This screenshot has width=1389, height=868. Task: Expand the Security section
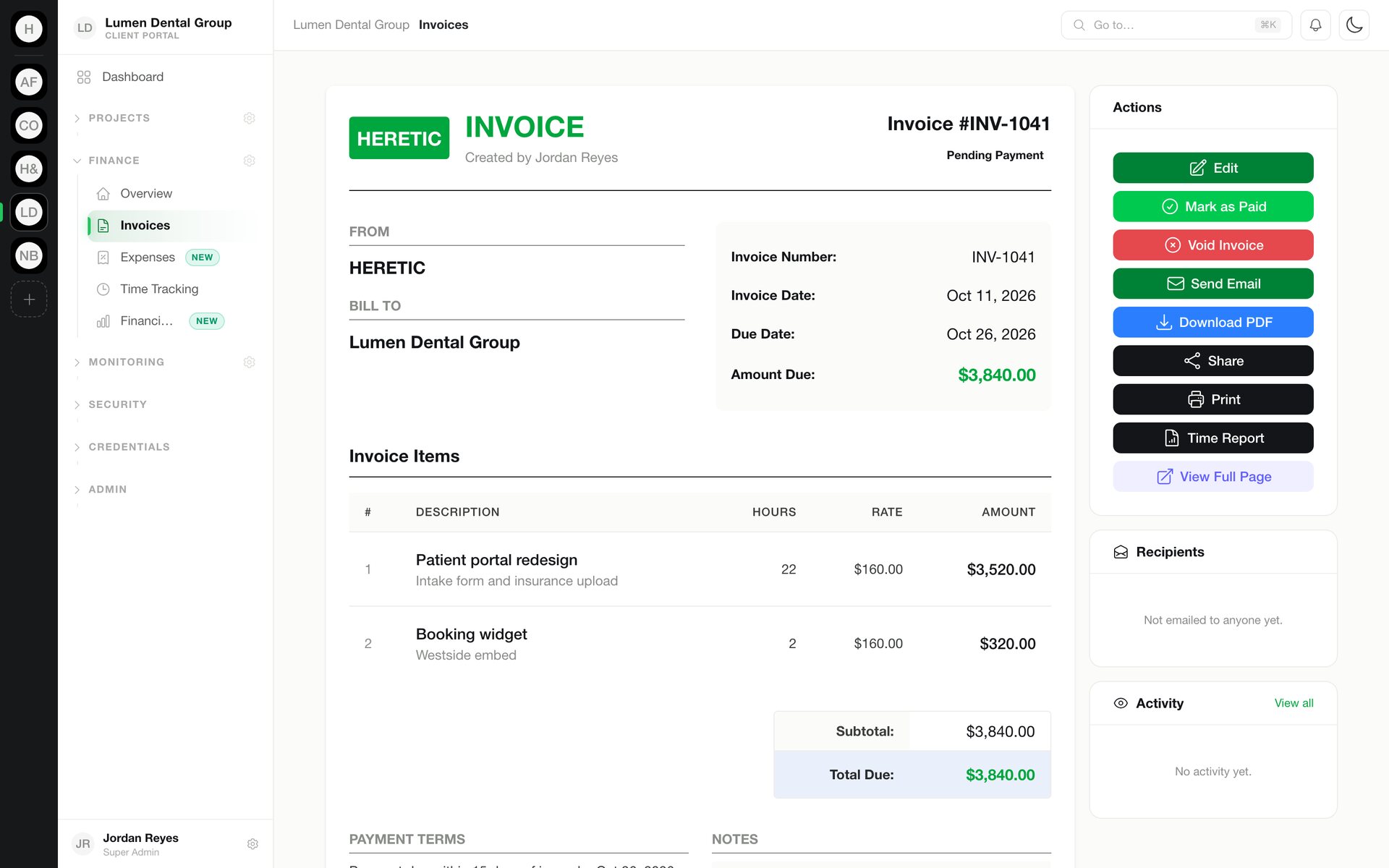117,404
